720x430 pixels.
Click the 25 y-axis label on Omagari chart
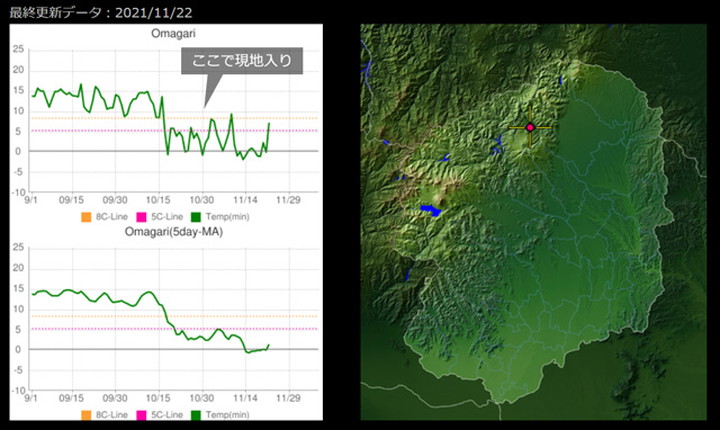[x=18, y=49]
